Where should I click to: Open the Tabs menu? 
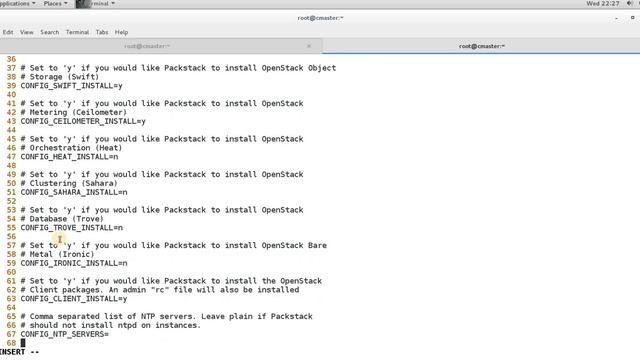click(102, 32)
